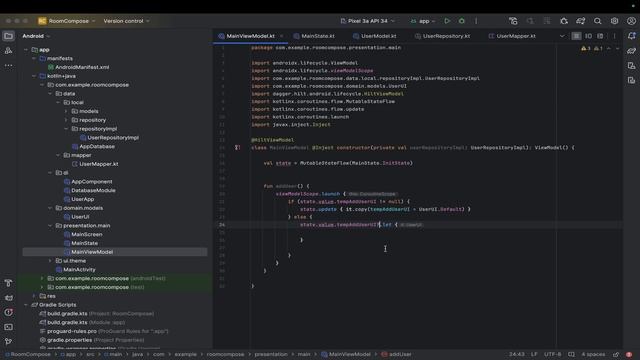Sync project with Gradle files icon
640x360 pixels.
point(581,21)
